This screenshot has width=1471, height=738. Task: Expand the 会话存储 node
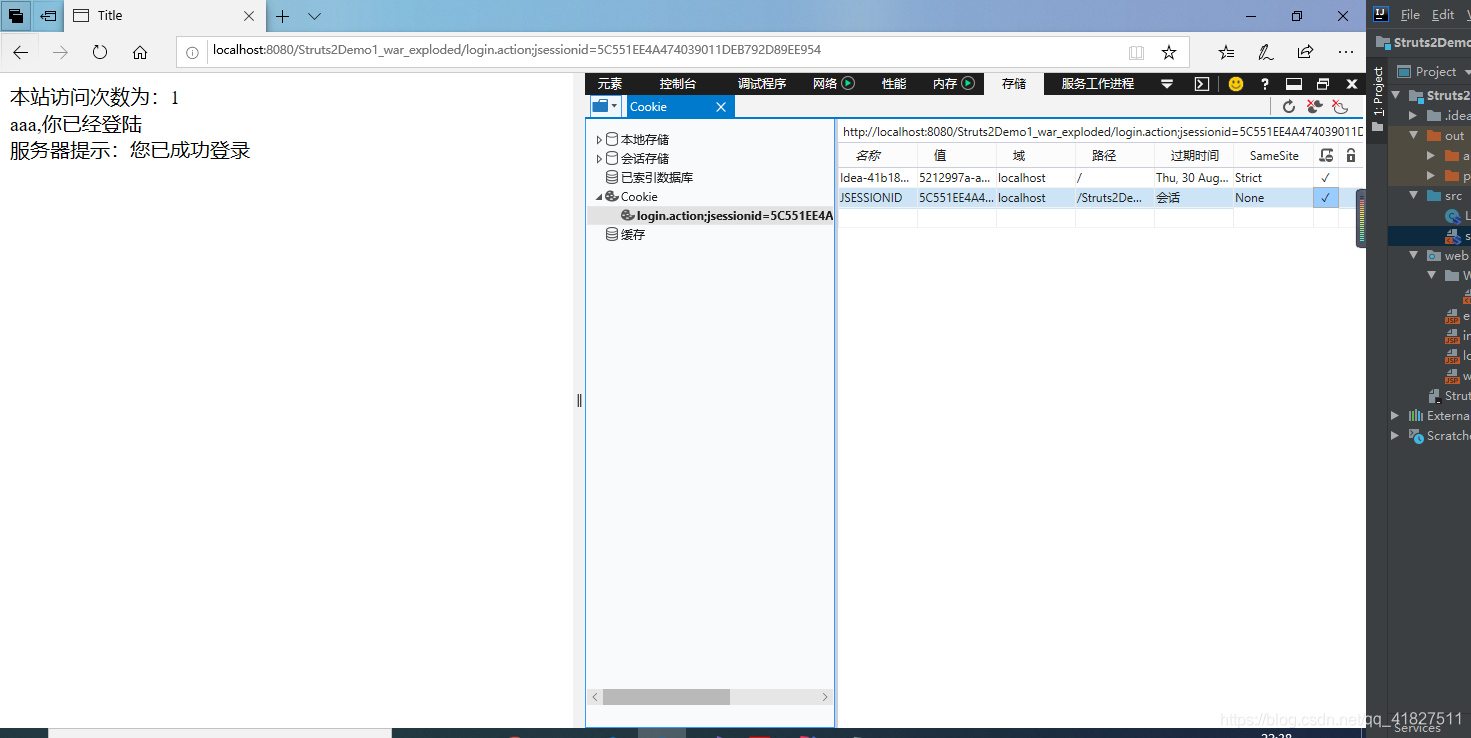599,159
